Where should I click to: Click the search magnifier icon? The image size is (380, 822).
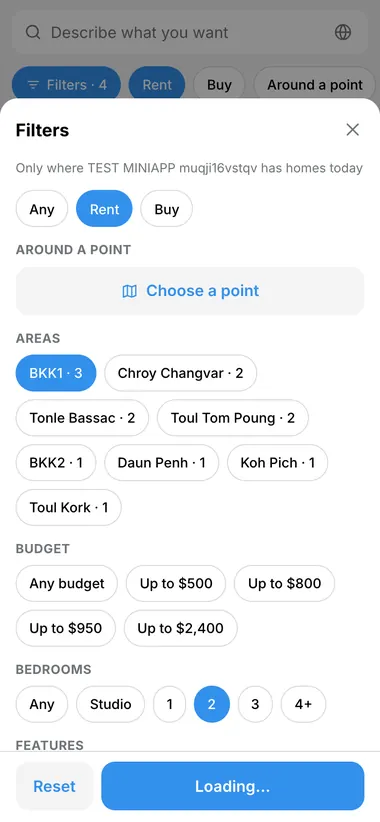tap(33, 33)
